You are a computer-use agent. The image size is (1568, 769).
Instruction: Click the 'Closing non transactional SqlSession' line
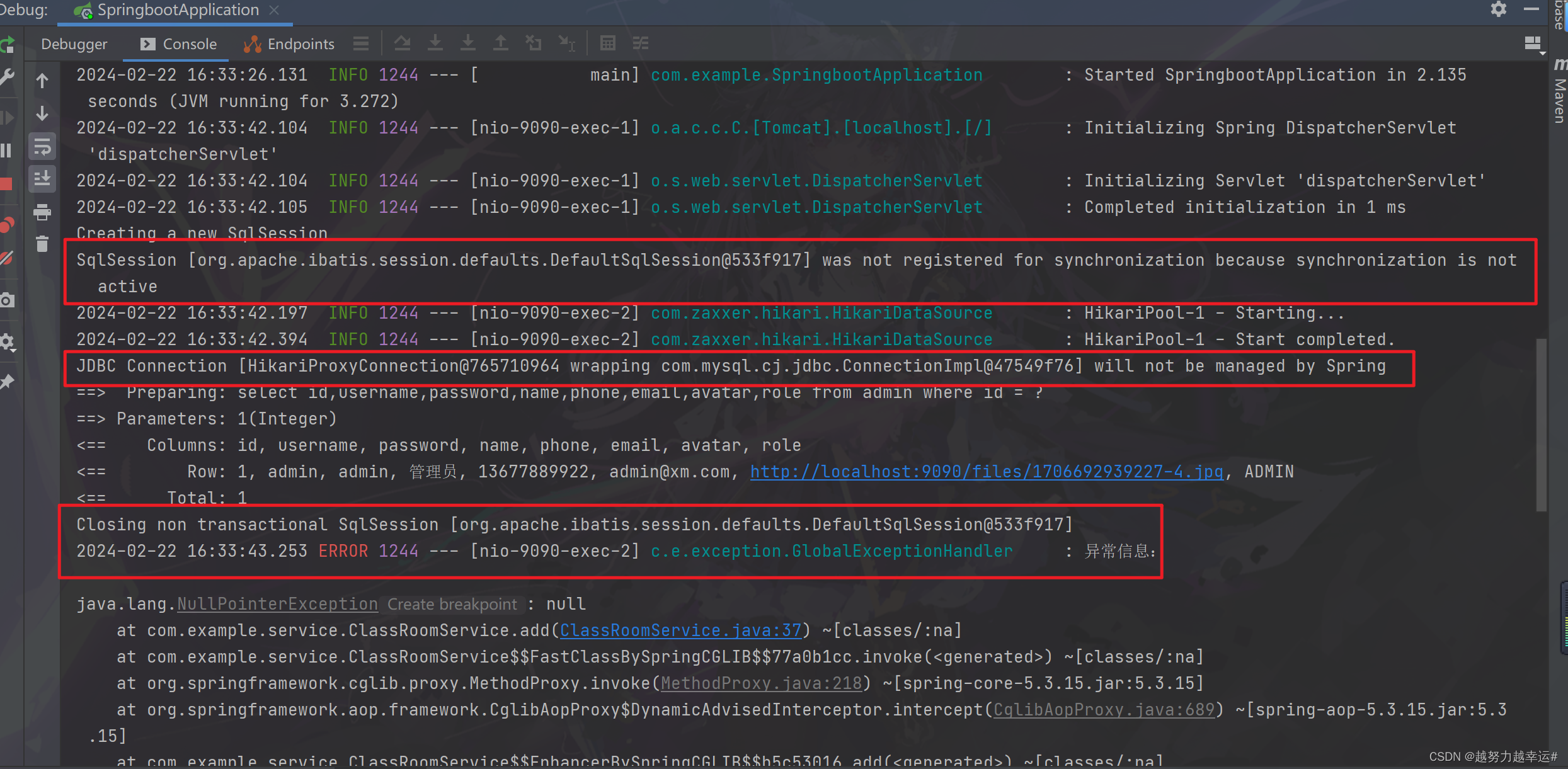tap(575, 525)
